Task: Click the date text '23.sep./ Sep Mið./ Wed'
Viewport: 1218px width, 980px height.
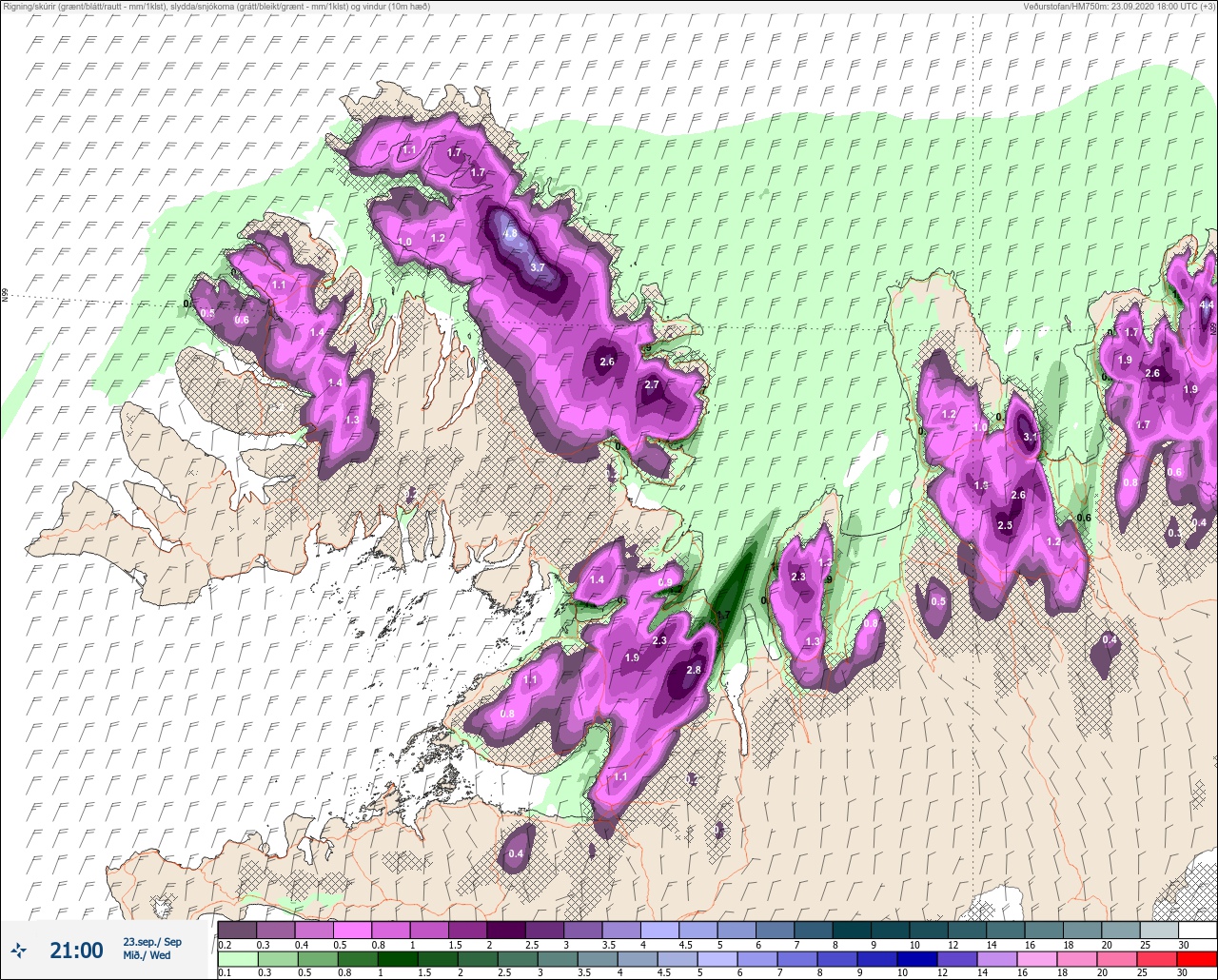Action: tap(151, 950)
